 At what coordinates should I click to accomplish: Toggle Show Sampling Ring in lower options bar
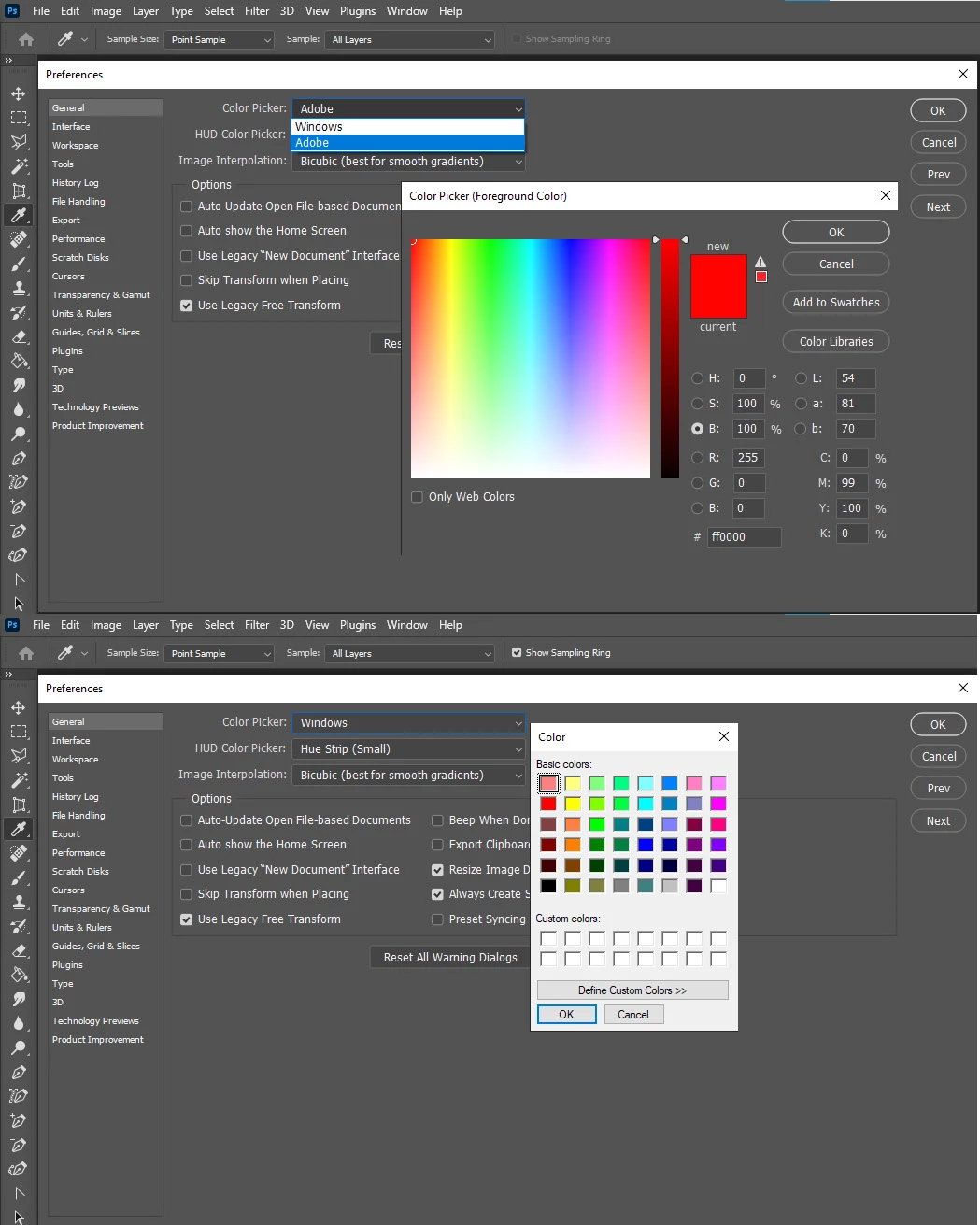coord(517,653)
